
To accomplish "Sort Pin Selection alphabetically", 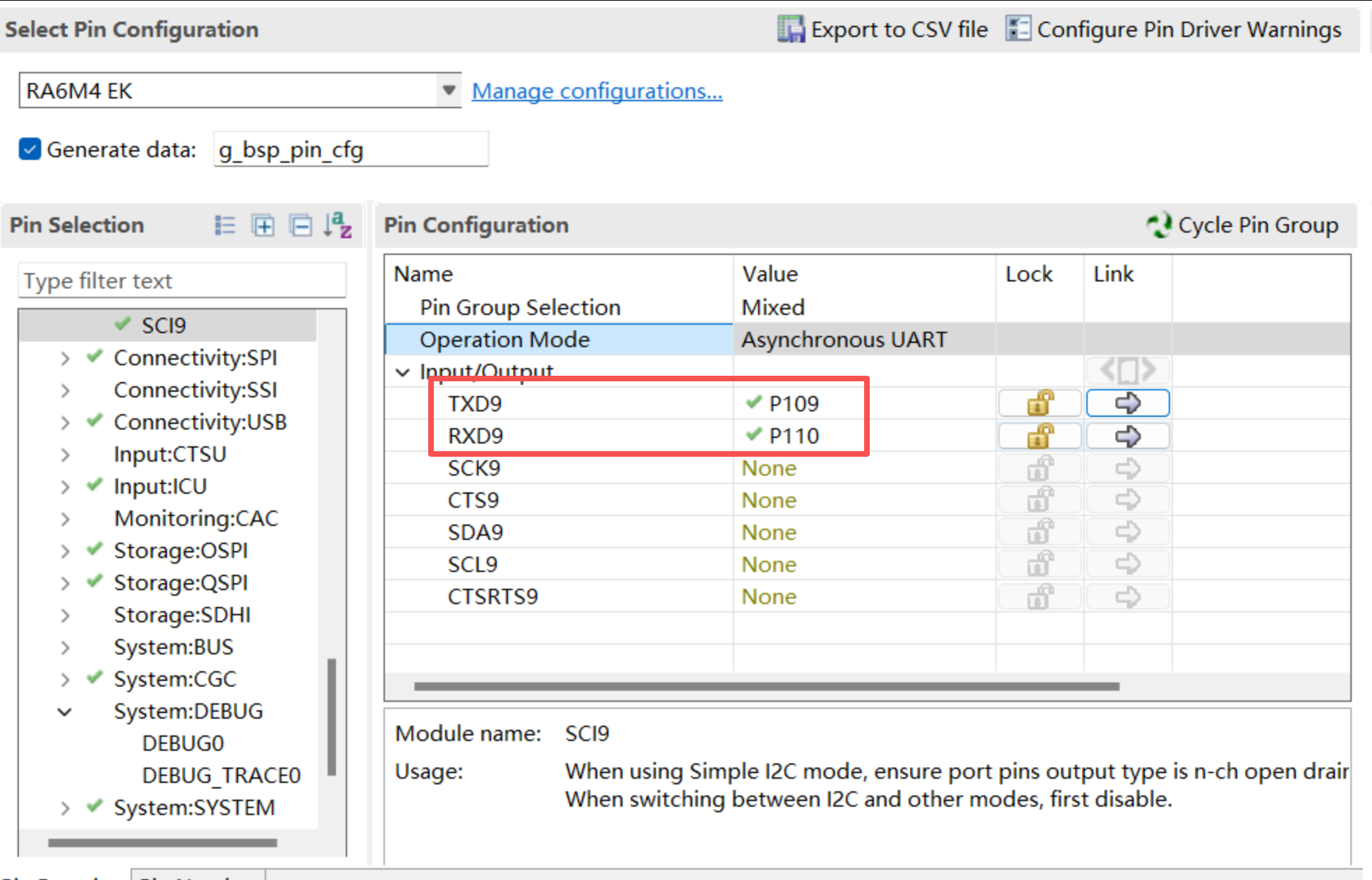I will 337,225.
